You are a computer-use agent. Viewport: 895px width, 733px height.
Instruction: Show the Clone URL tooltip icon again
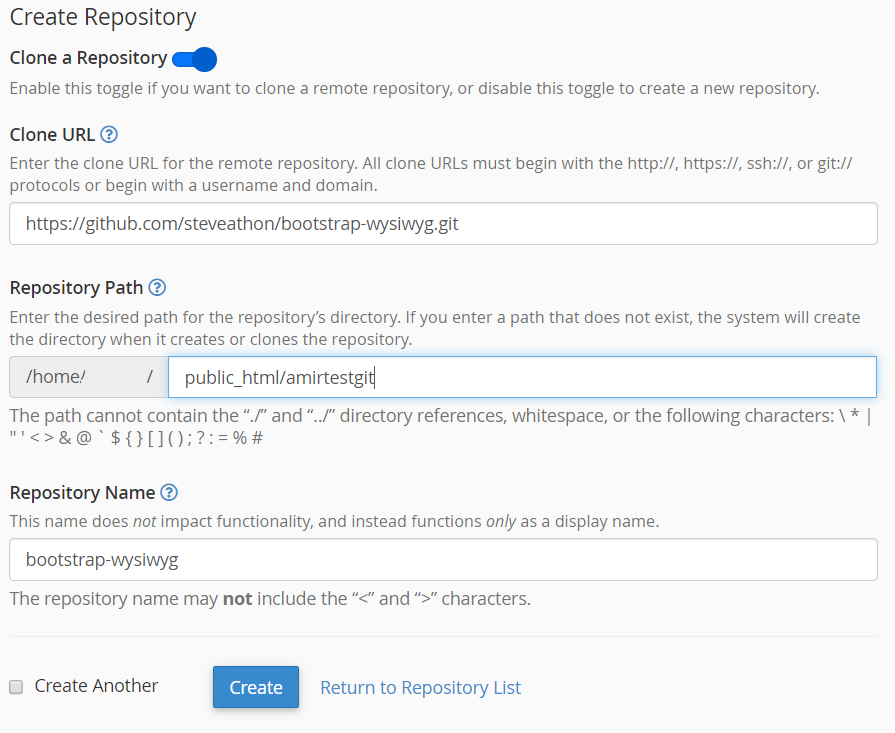point(109,134)
